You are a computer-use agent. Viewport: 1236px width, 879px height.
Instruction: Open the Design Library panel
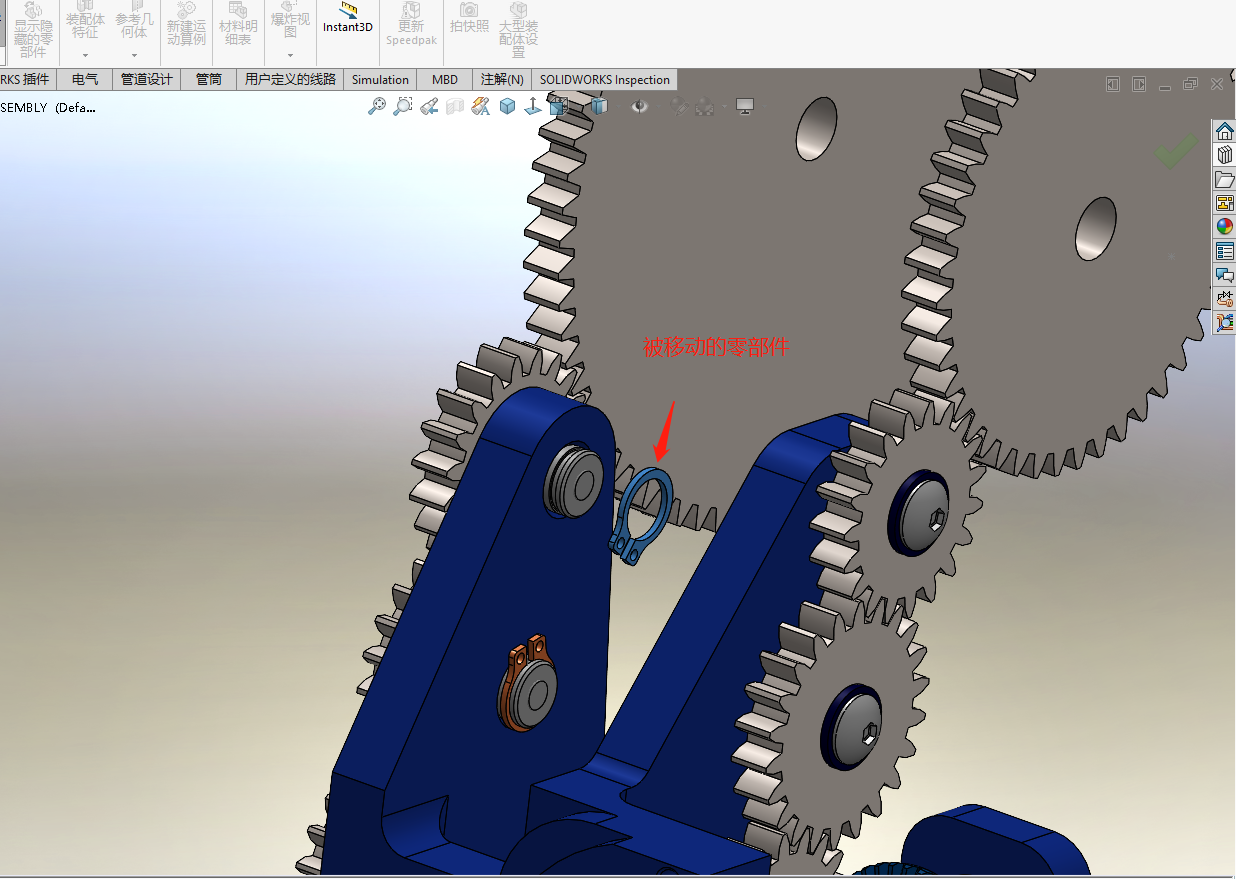point(1224,154)
